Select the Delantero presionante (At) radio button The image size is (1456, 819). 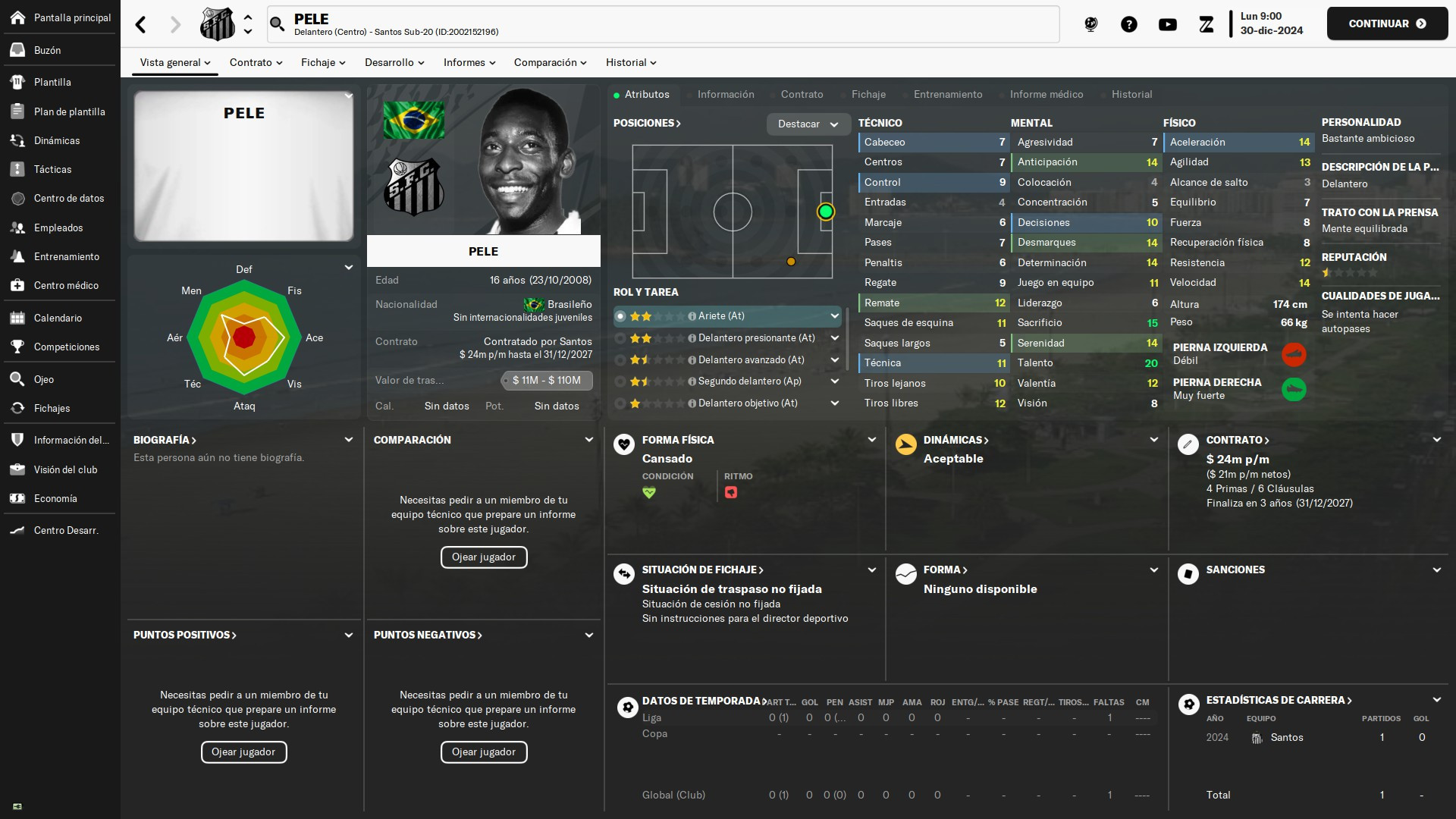coord(620,338)
